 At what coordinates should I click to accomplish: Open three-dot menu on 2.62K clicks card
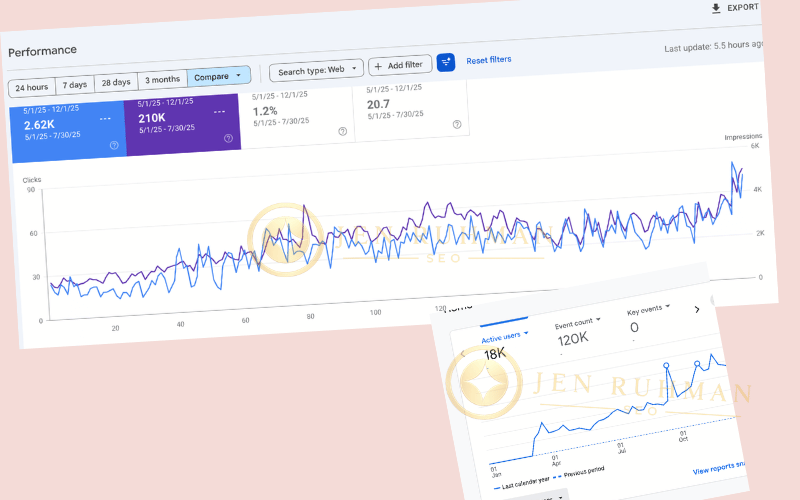click(105, 118)
